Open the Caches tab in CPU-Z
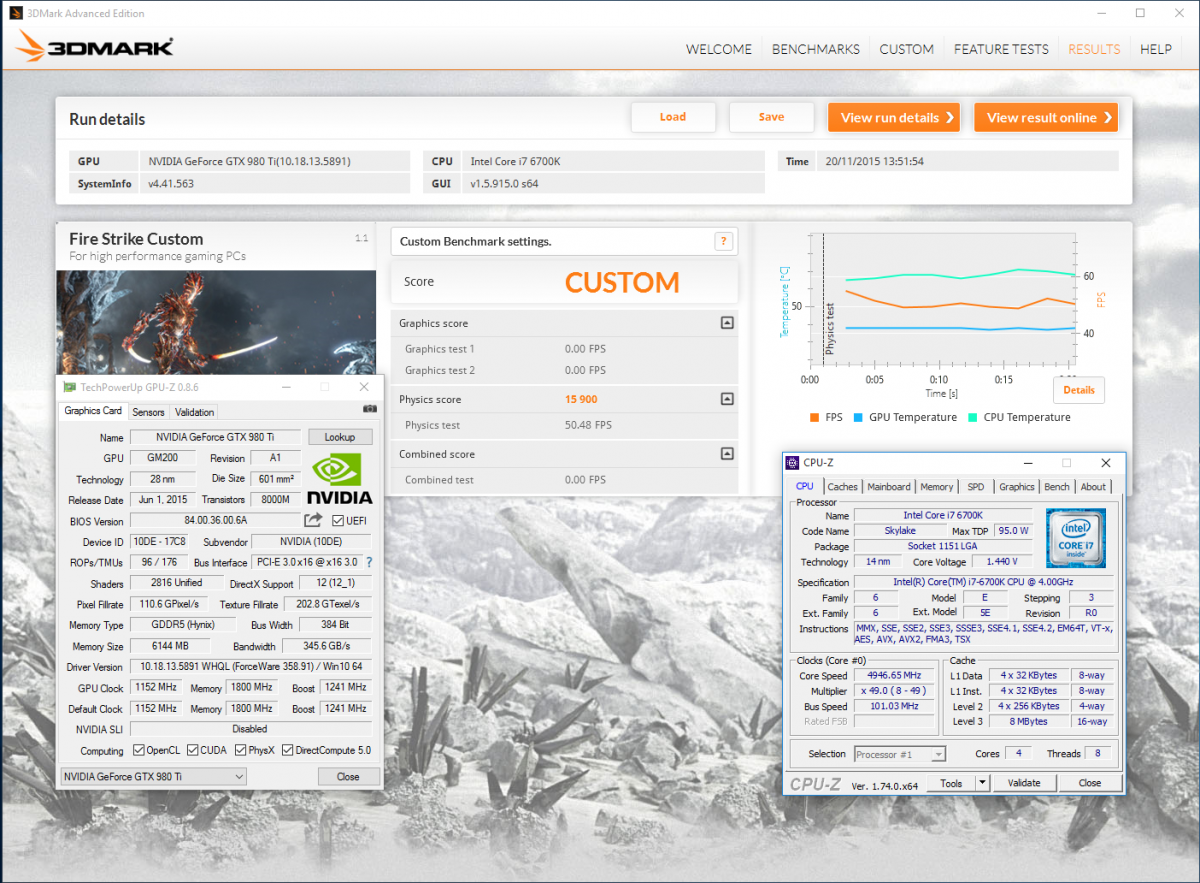 pos(842,487)
